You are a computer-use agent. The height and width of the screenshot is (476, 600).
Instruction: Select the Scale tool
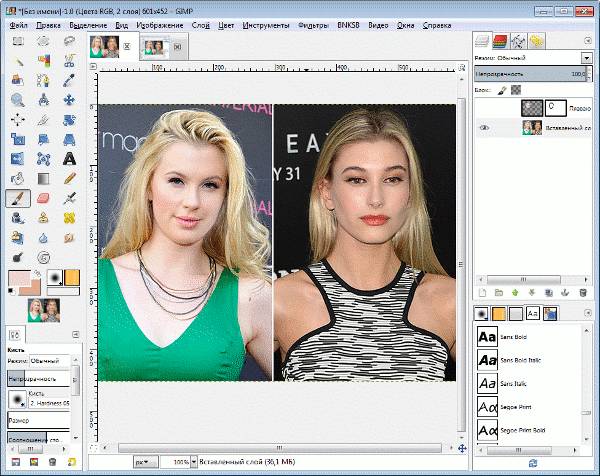click(x=18, y=139)
